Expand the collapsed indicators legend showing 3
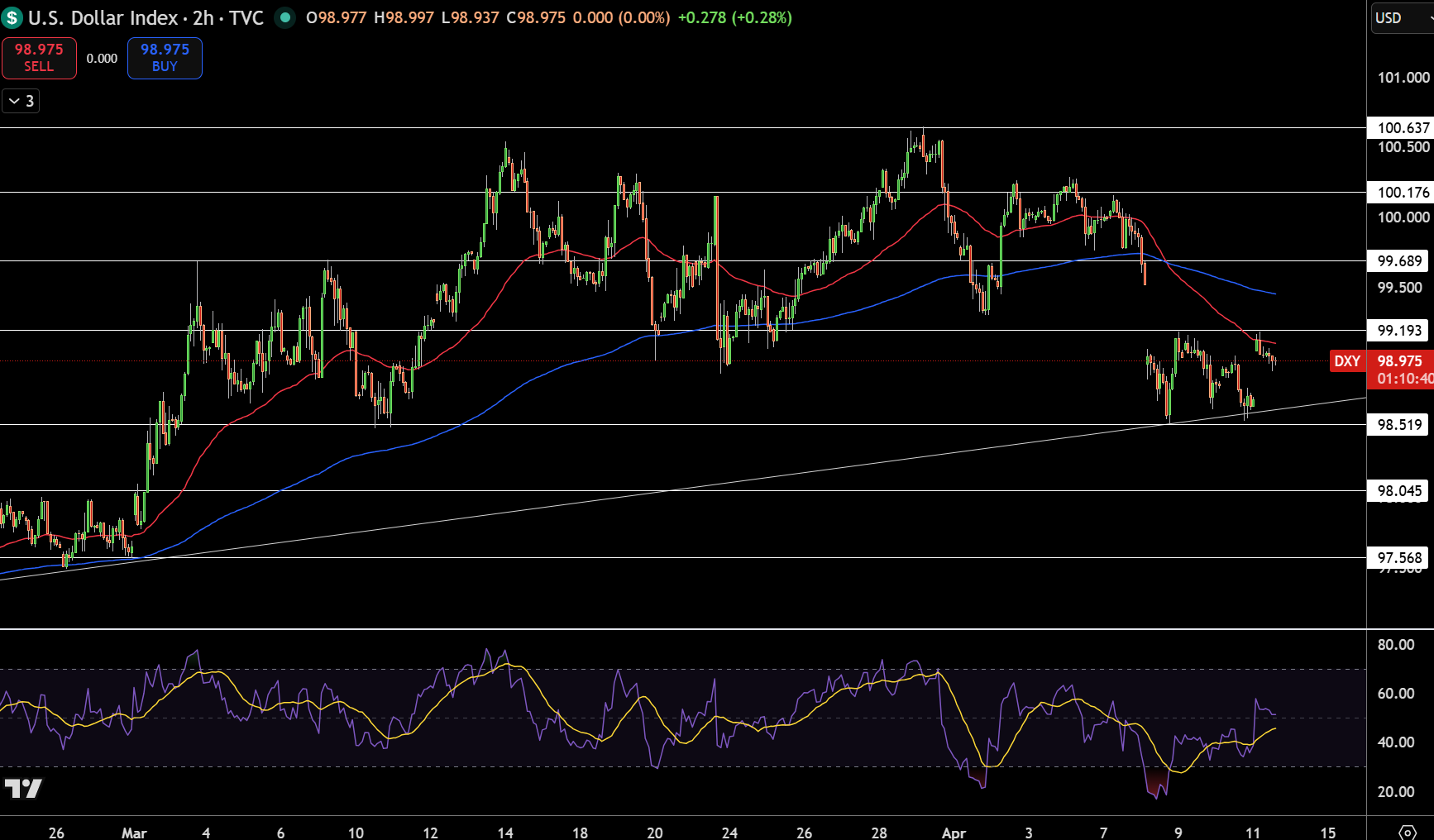 pyautogui.click(x=21, y=101)
